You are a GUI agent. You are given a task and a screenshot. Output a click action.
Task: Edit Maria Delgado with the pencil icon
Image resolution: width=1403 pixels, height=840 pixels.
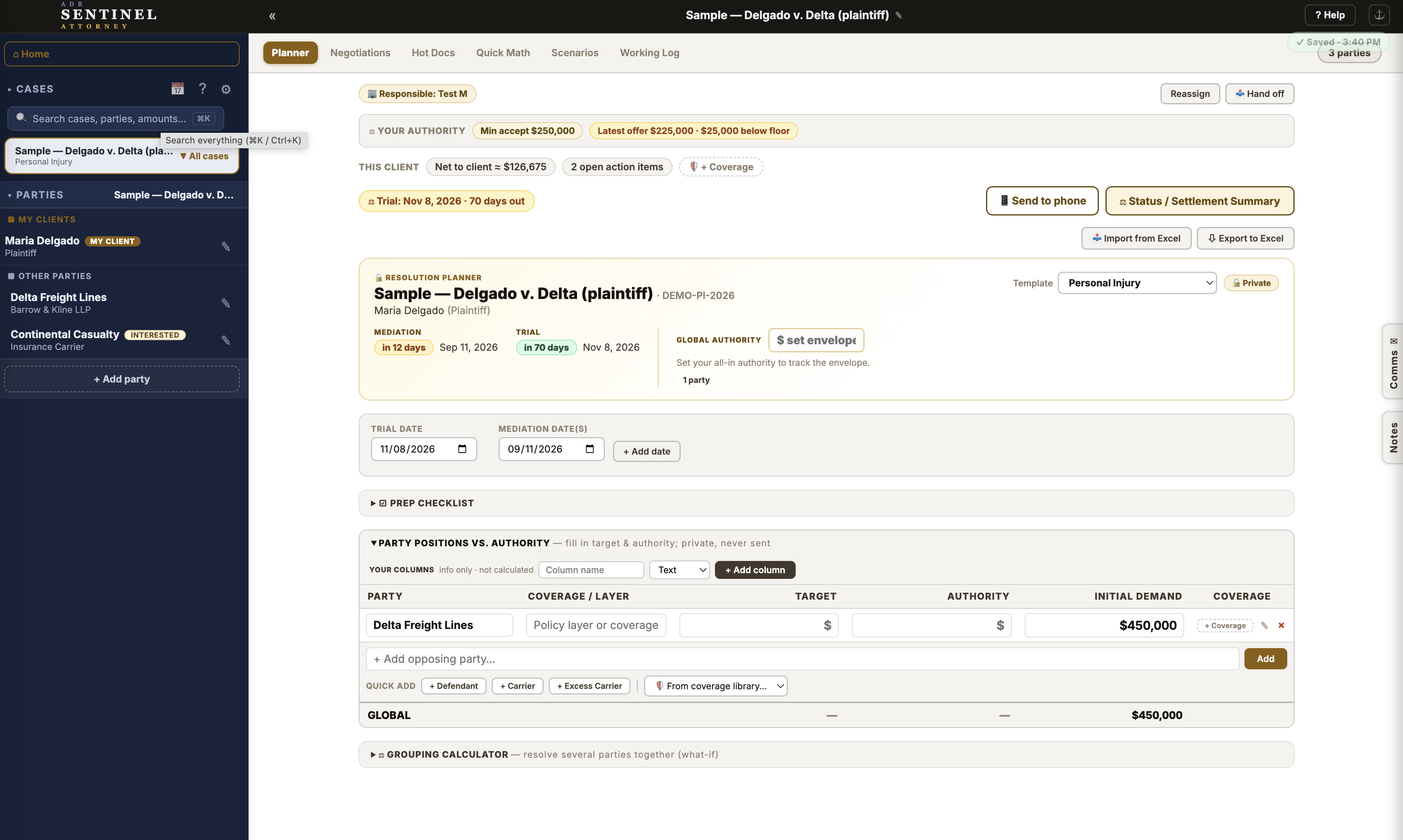pos(225,246)
